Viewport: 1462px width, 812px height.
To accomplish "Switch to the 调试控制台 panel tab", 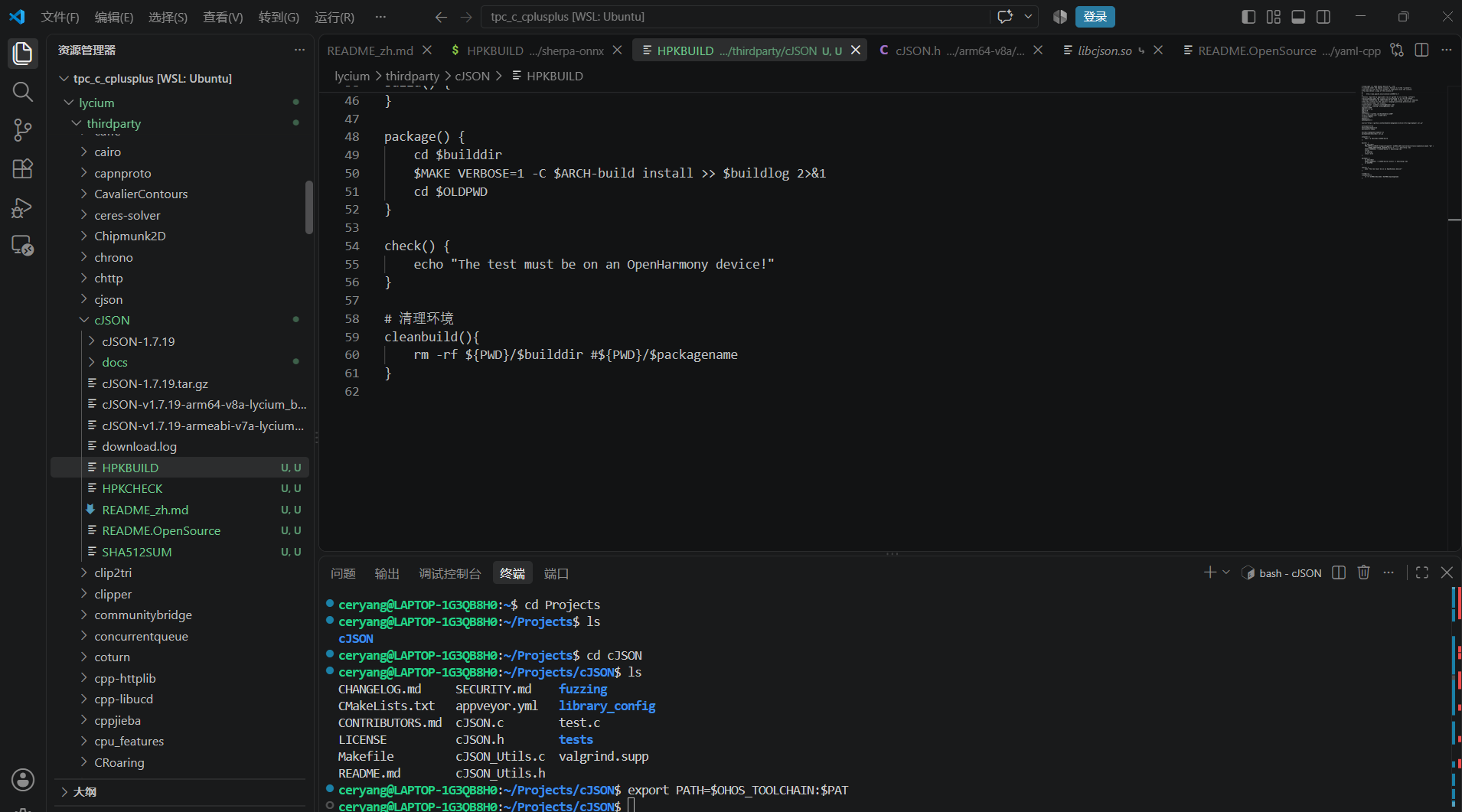I will [449, 573].
